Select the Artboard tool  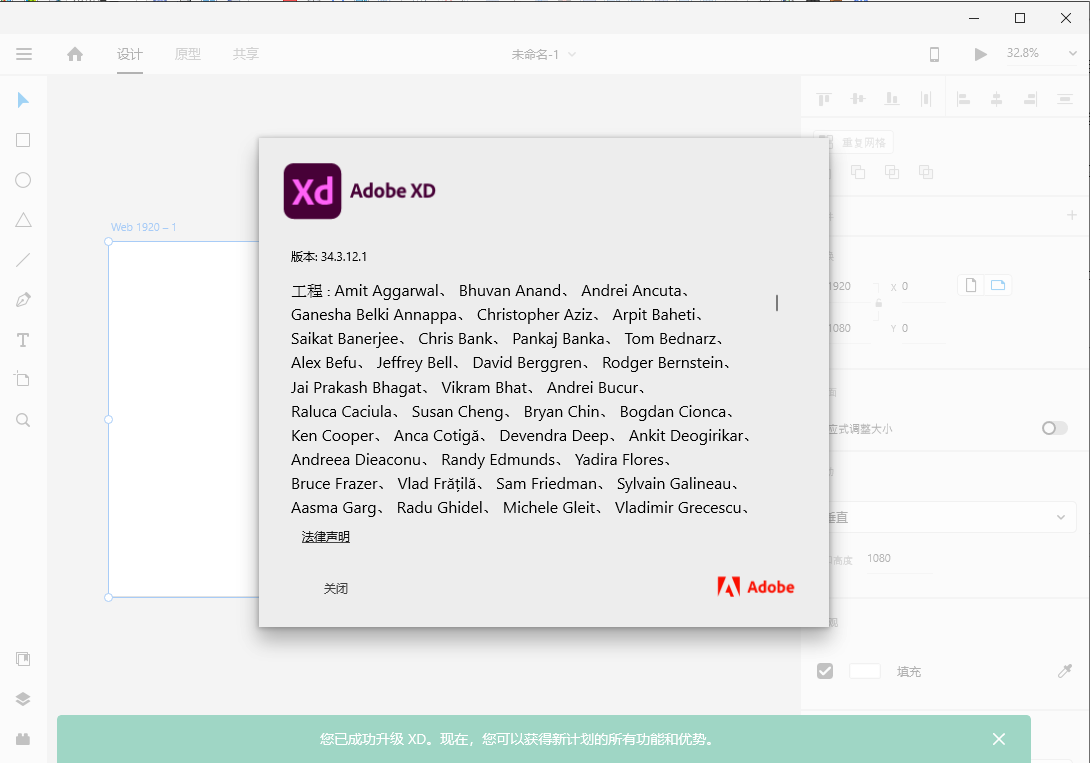(x=22, y=379)
